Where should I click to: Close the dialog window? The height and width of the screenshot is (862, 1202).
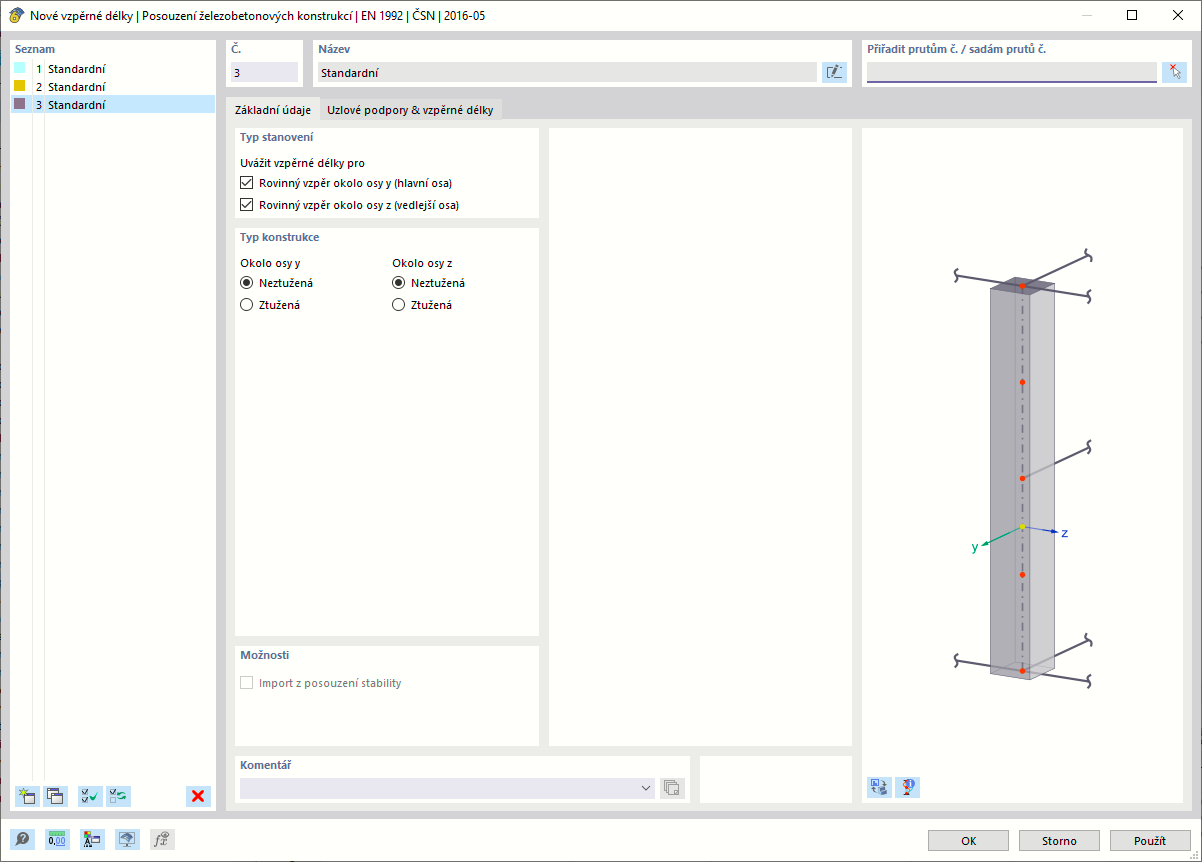[x=1177, y=15]
